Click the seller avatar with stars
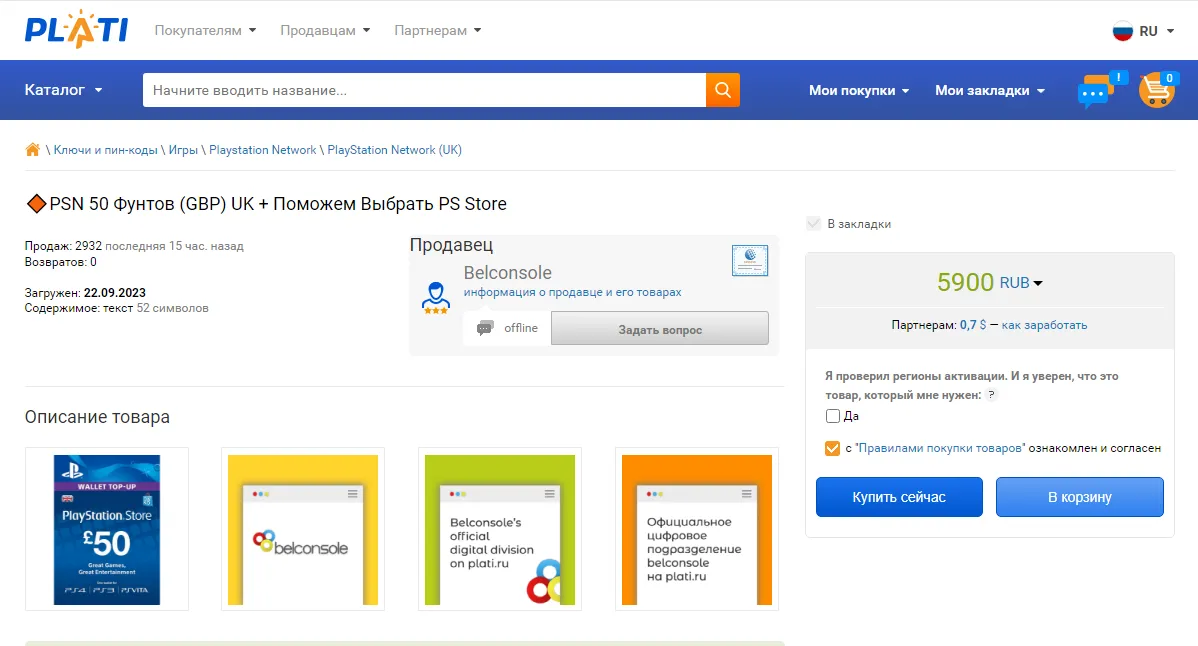1198x646 pixels. (435, 298)
